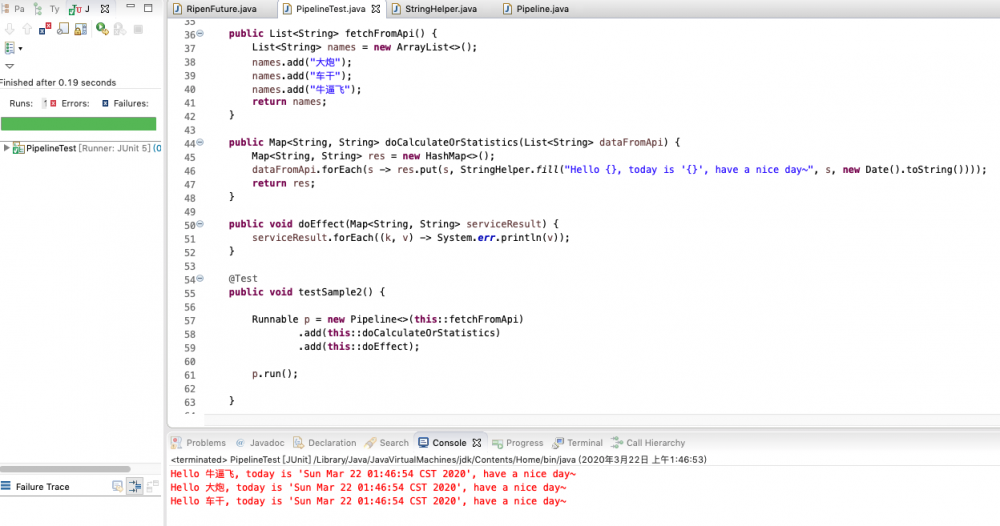The width and height of the screenshot is (1000, 526).
Task: Close PipelineTest.java editor tab
Action: tap(376, 9)
